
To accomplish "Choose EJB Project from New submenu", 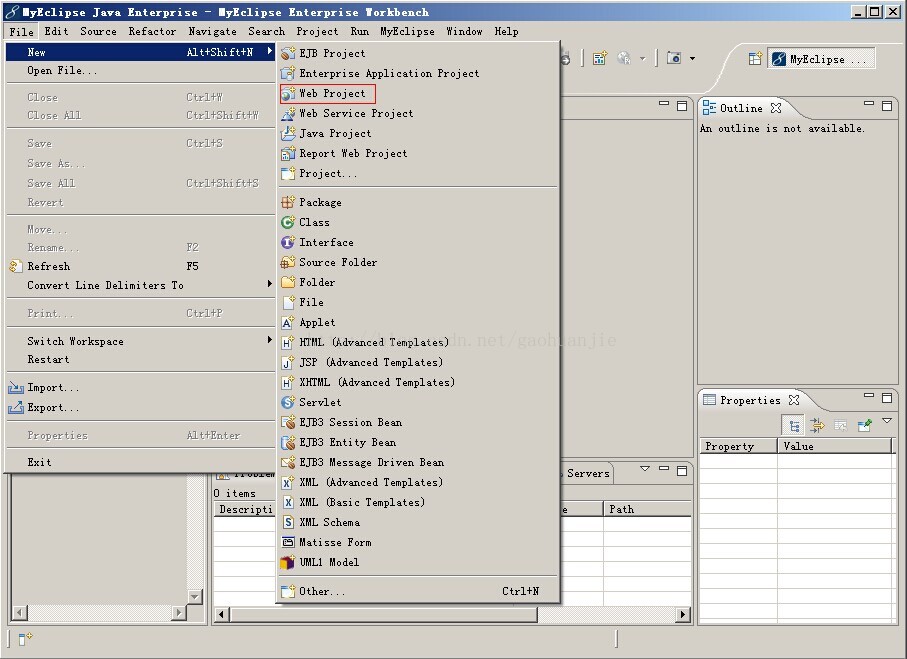I will coord(418,53).
